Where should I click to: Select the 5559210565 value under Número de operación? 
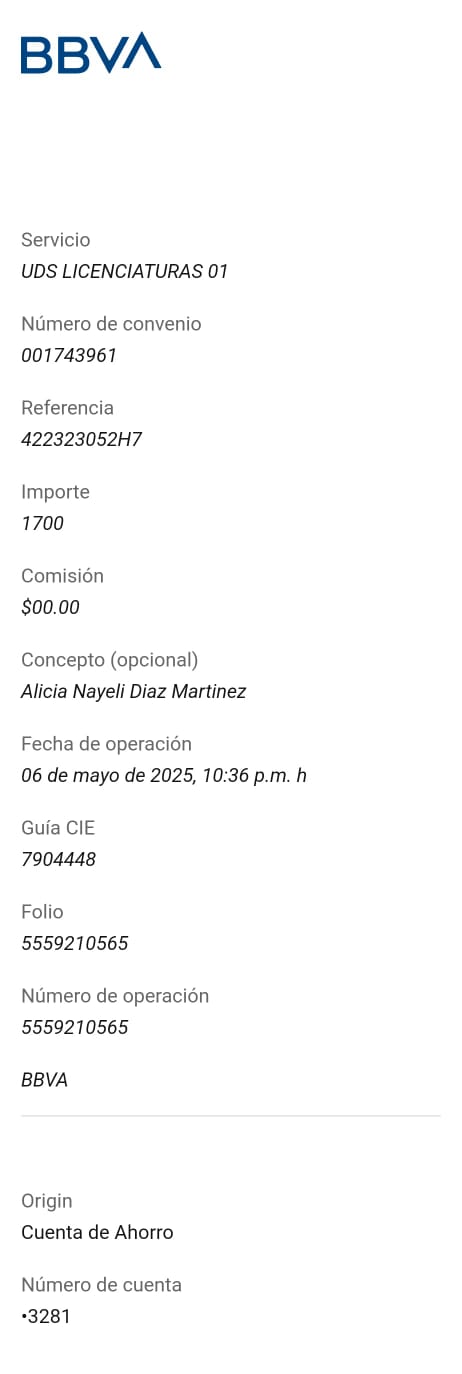[75, 1027]
